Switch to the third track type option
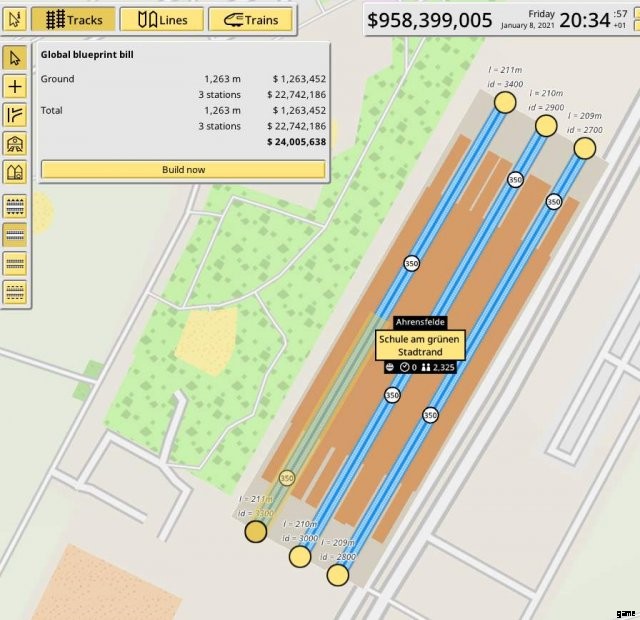Image resolution: width=640 pixels, height=620 pixels. click(x=15, y=263)
